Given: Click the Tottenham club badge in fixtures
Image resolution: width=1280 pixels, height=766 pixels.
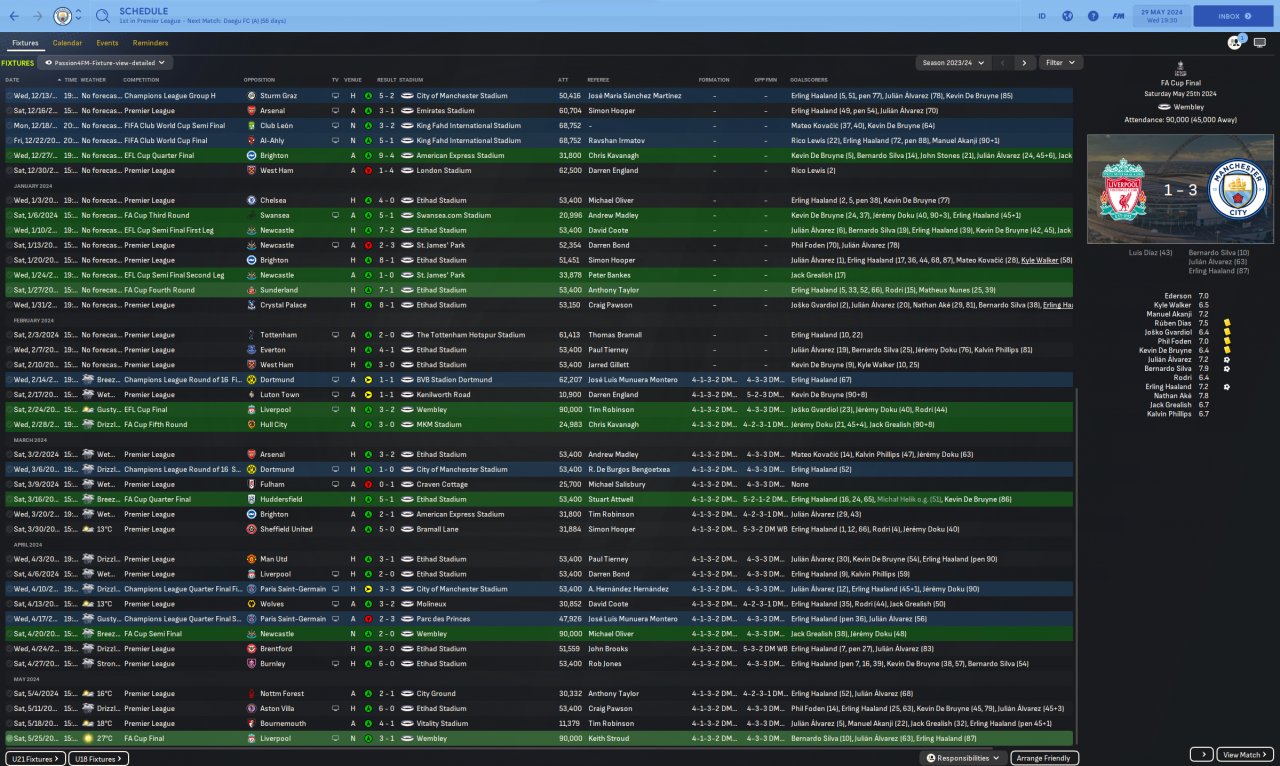Looking at the screenshot, I should [251, 335].
